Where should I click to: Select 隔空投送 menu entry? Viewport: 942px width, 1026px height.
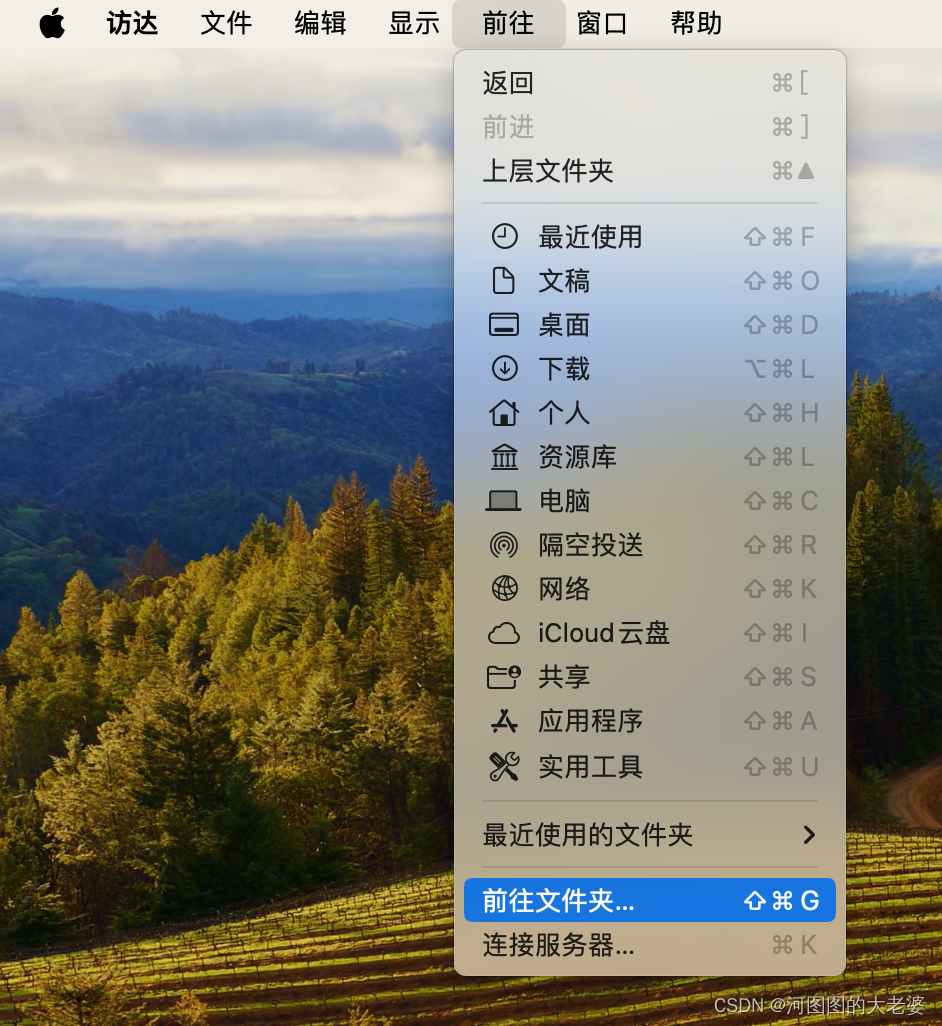650,545
